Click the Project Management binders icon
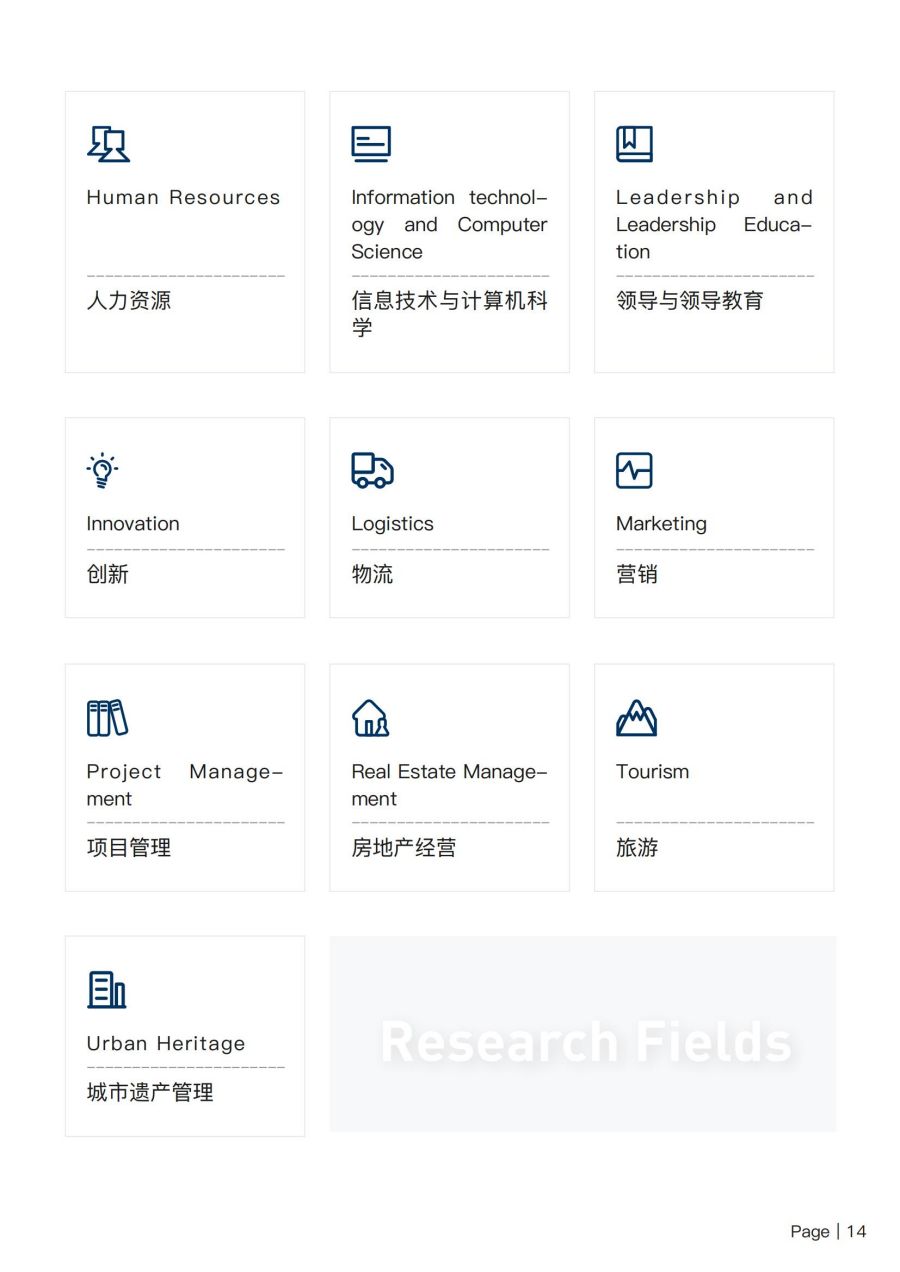Viewport: 900px width, 1272px height. point(107,718)
